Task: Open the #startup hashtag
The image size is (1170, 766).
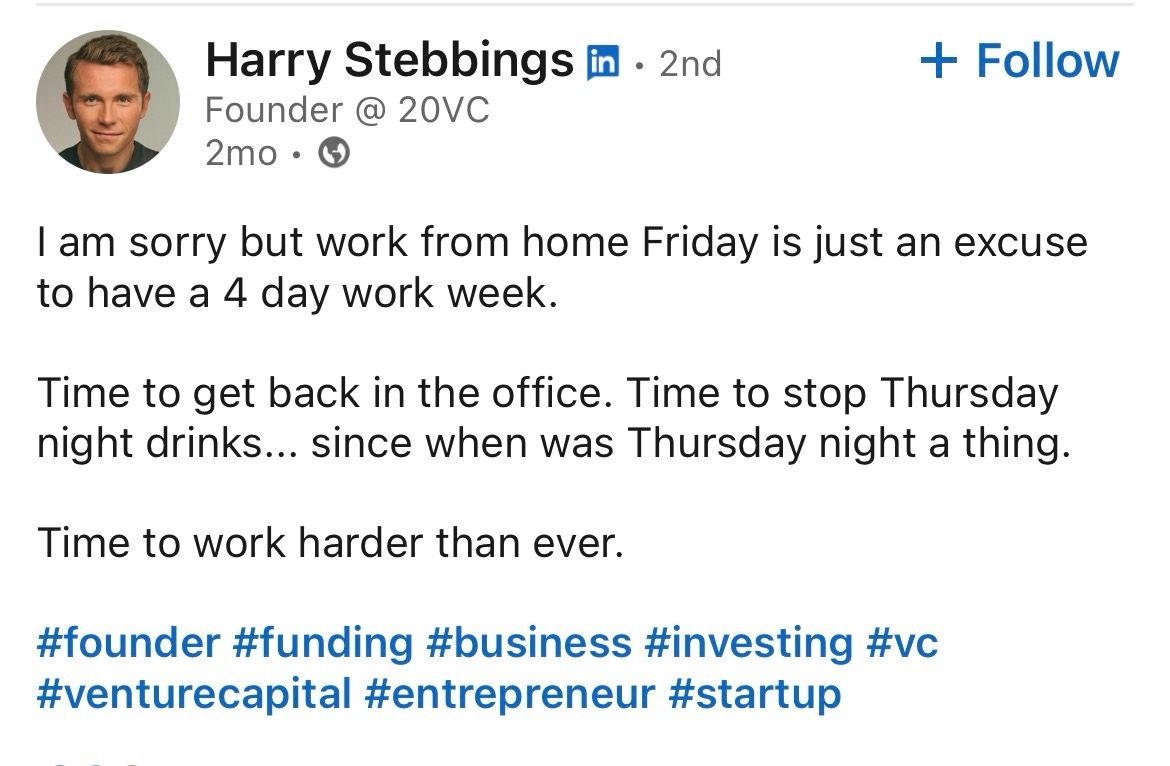Action: (x=755, y=694)
